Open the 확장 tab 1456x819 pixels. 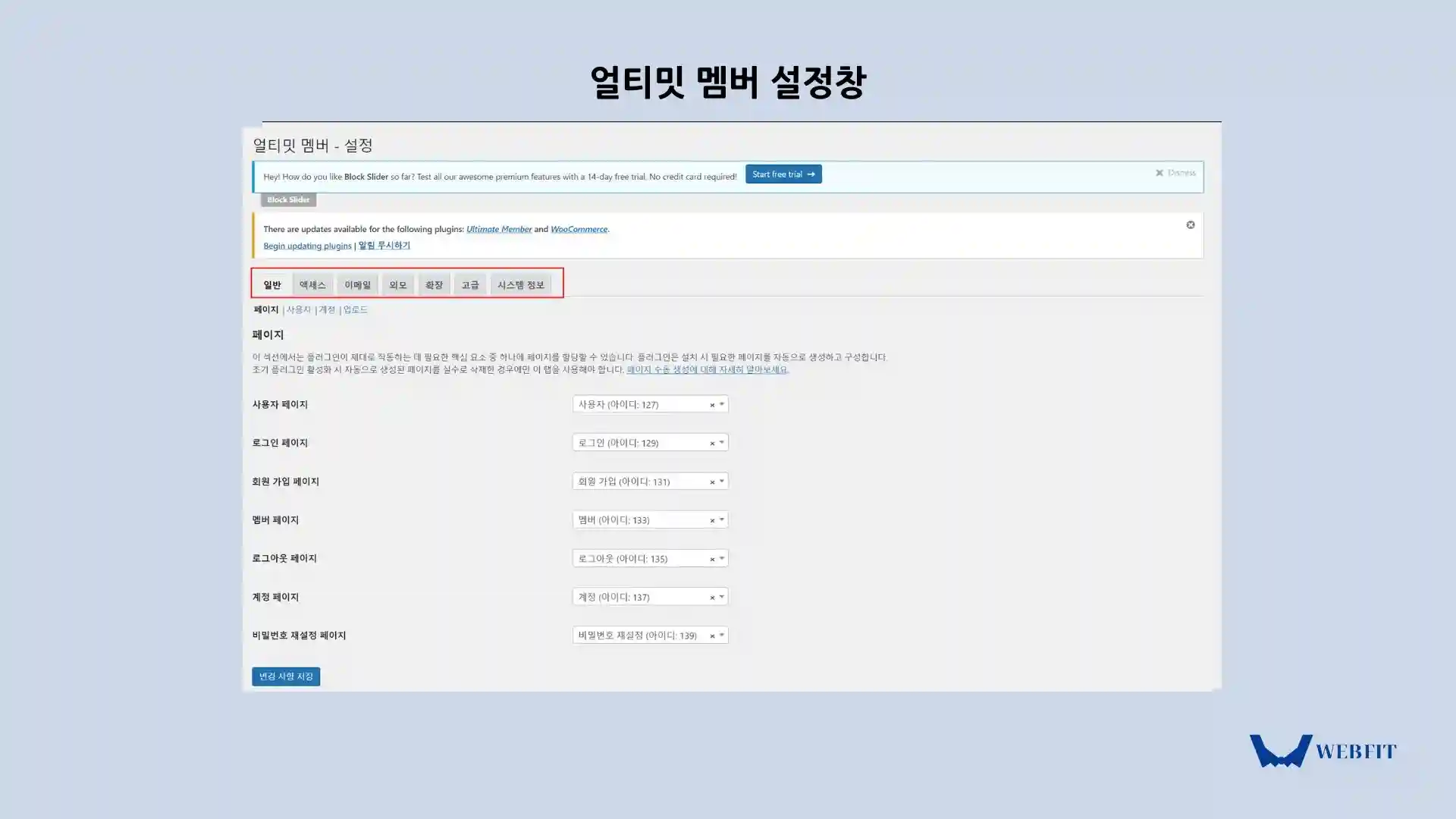pos(434,285)
